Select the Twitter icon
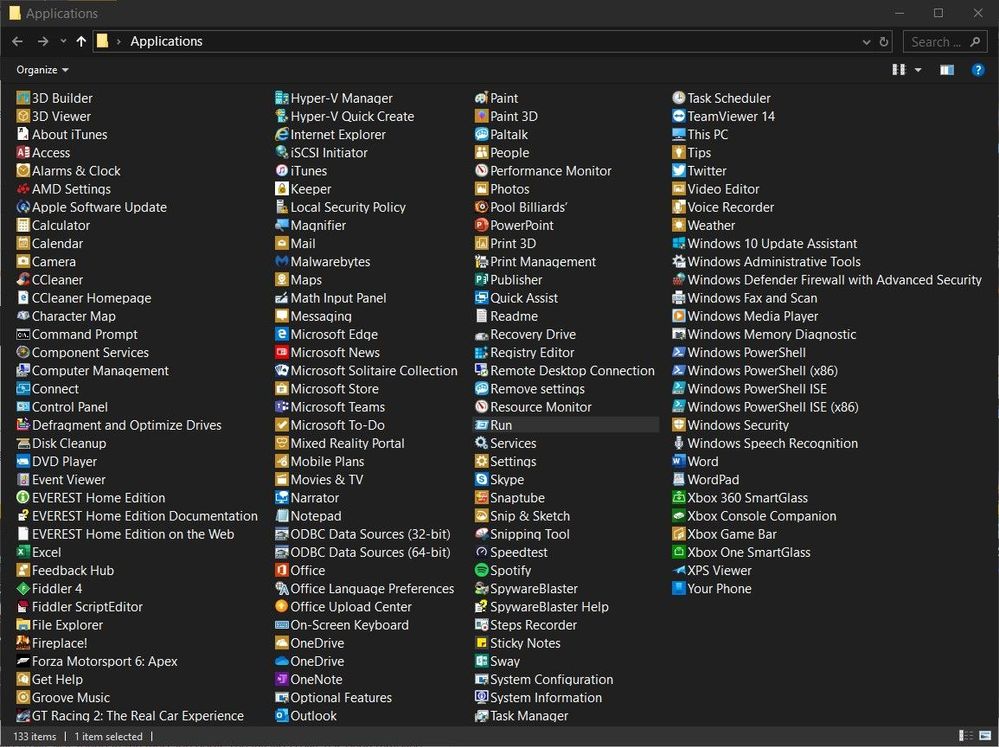This screenshot has width=999, height=747. tap(679, 171)
